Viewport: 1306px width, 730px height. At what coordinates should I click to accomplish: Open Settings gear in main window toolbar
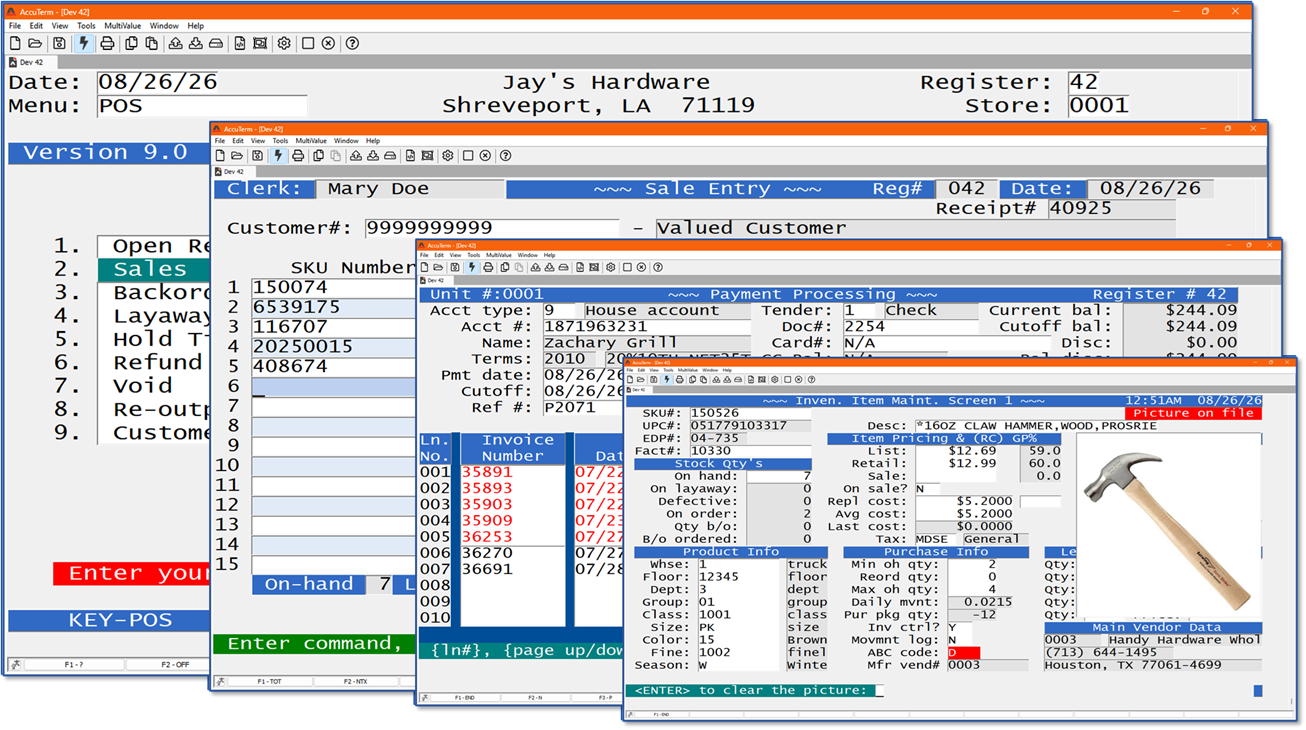coord(284,44)
